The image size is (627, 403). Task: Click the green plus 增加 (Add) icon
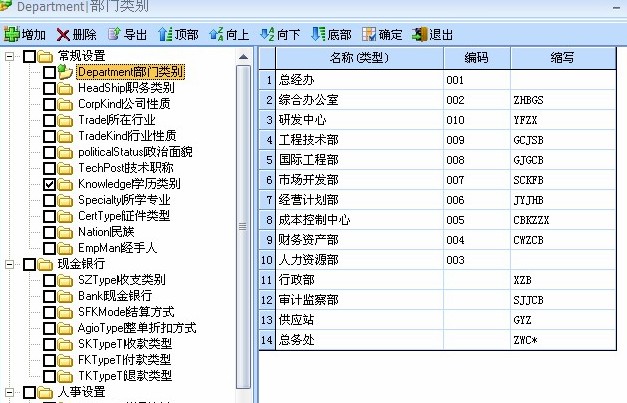[12, 34]
